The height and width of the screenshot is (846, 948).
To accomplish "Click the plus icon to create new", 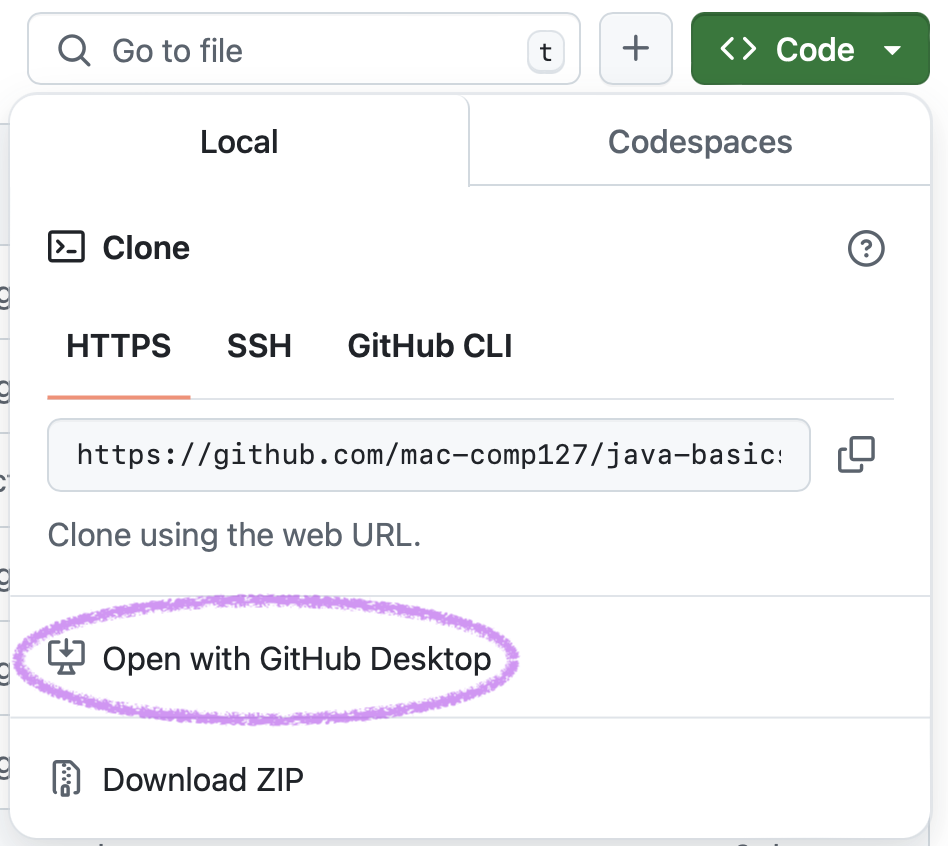I will tap(636, 48).
